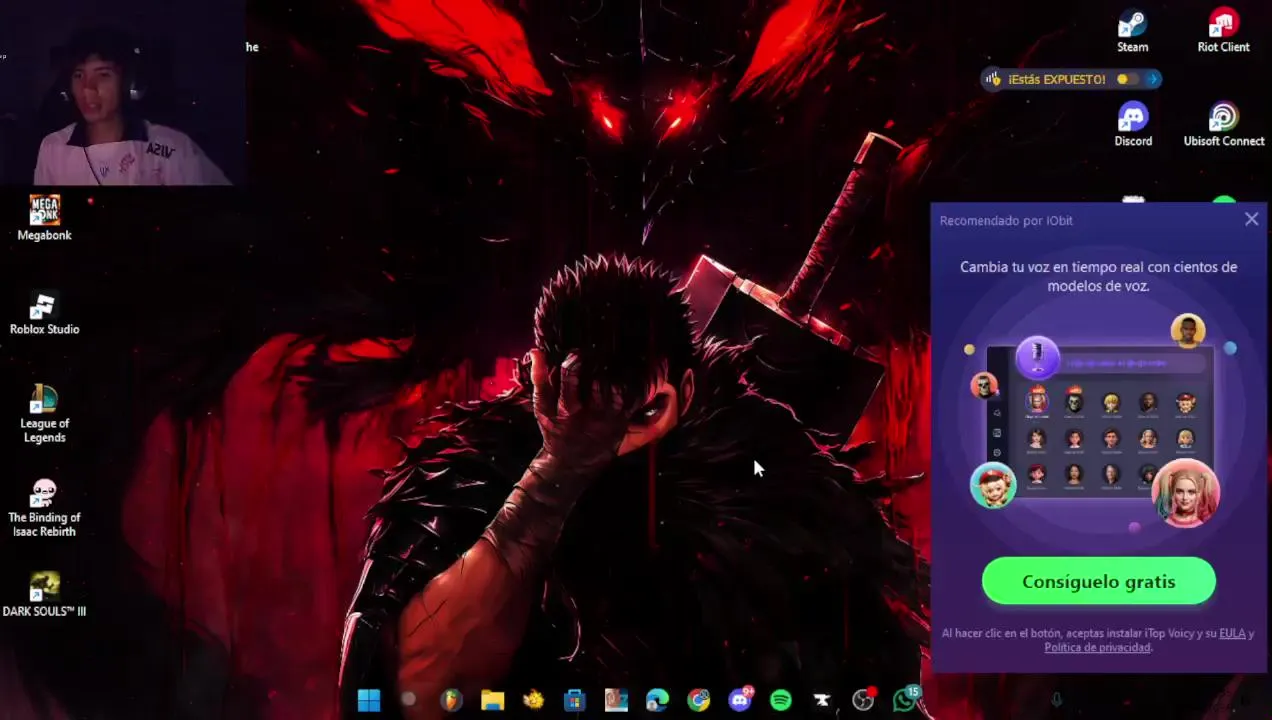
Task: Close the Recomendado por iObit popup
Action: click(1251, 219)
